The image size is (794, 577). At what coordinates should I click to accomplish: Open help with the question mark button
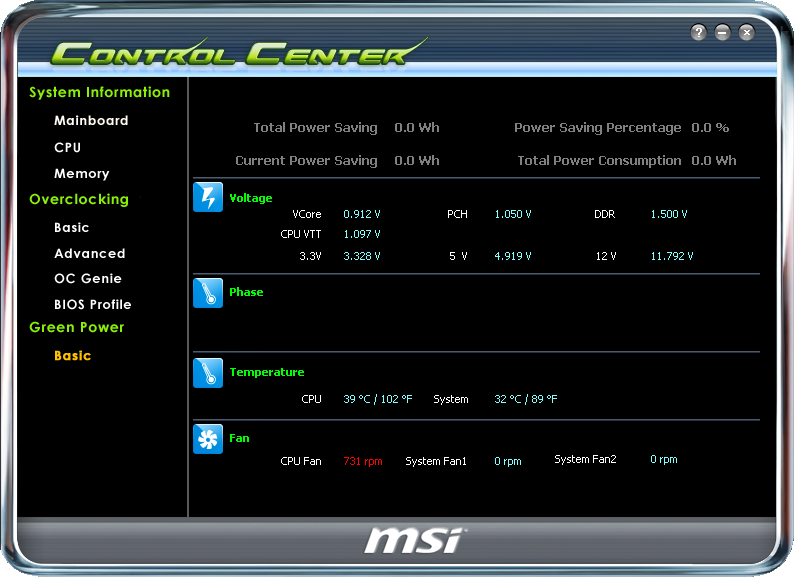[698, 32]
